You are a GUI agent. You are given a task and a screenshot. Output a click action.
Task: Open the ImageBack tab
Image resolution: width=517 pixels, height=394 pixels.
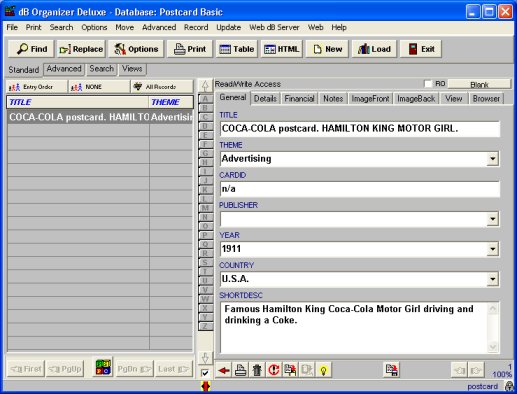tap(416, 99)
